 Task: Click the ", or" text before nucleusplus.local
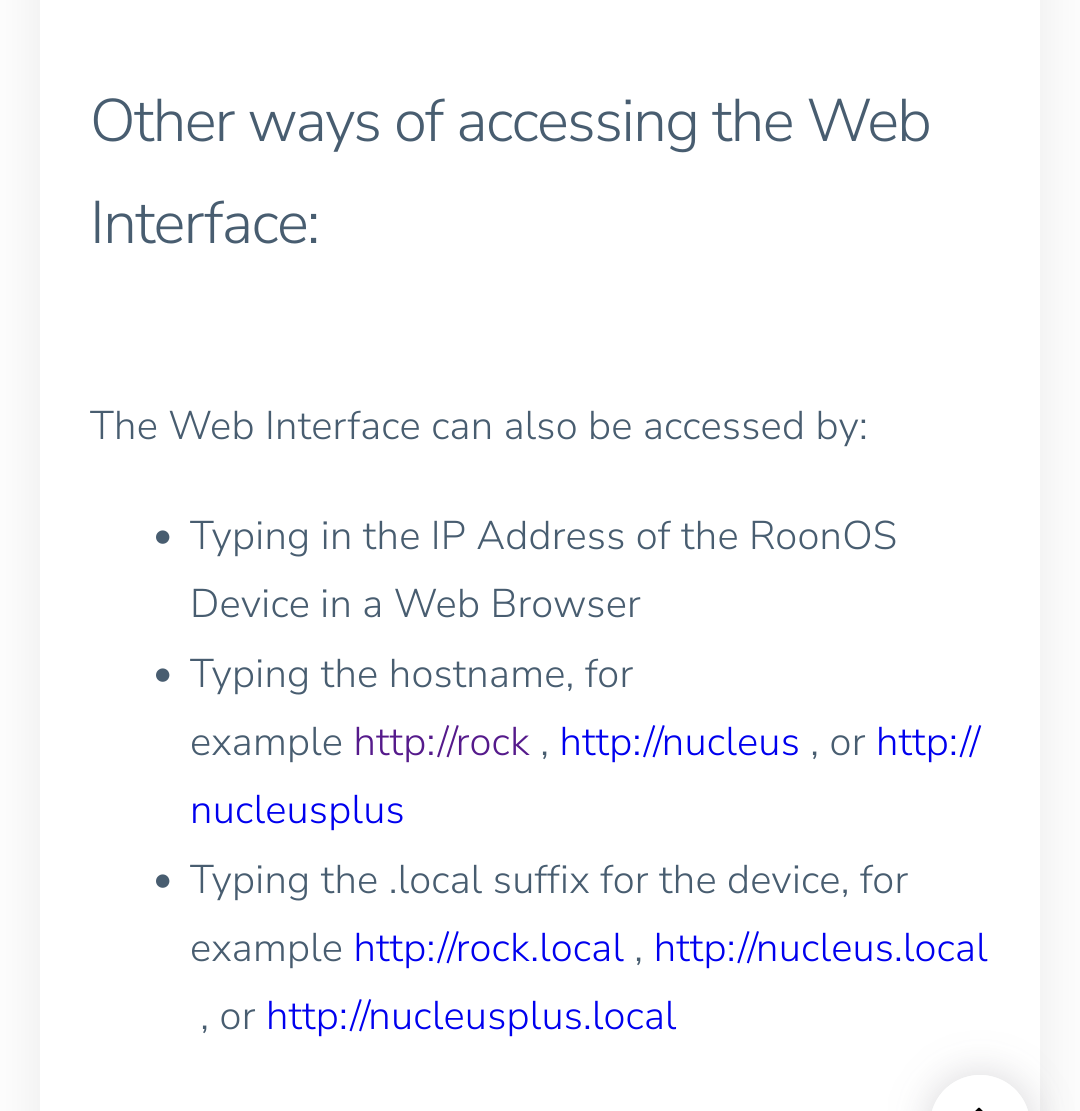pos(229,1017)
